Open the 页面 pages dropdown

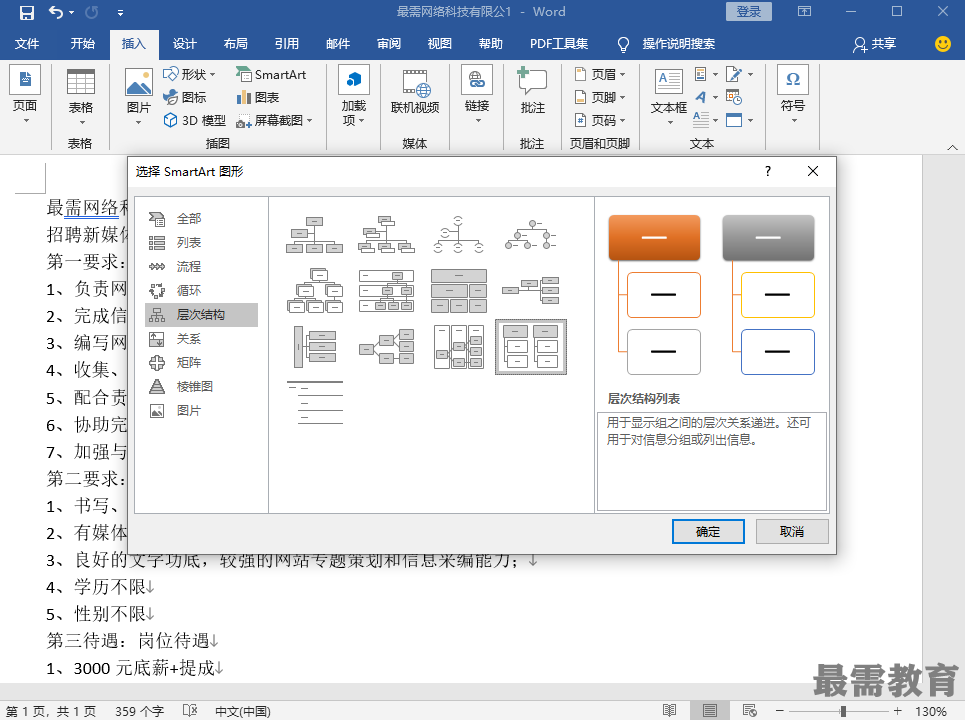[x=25, y=95]
